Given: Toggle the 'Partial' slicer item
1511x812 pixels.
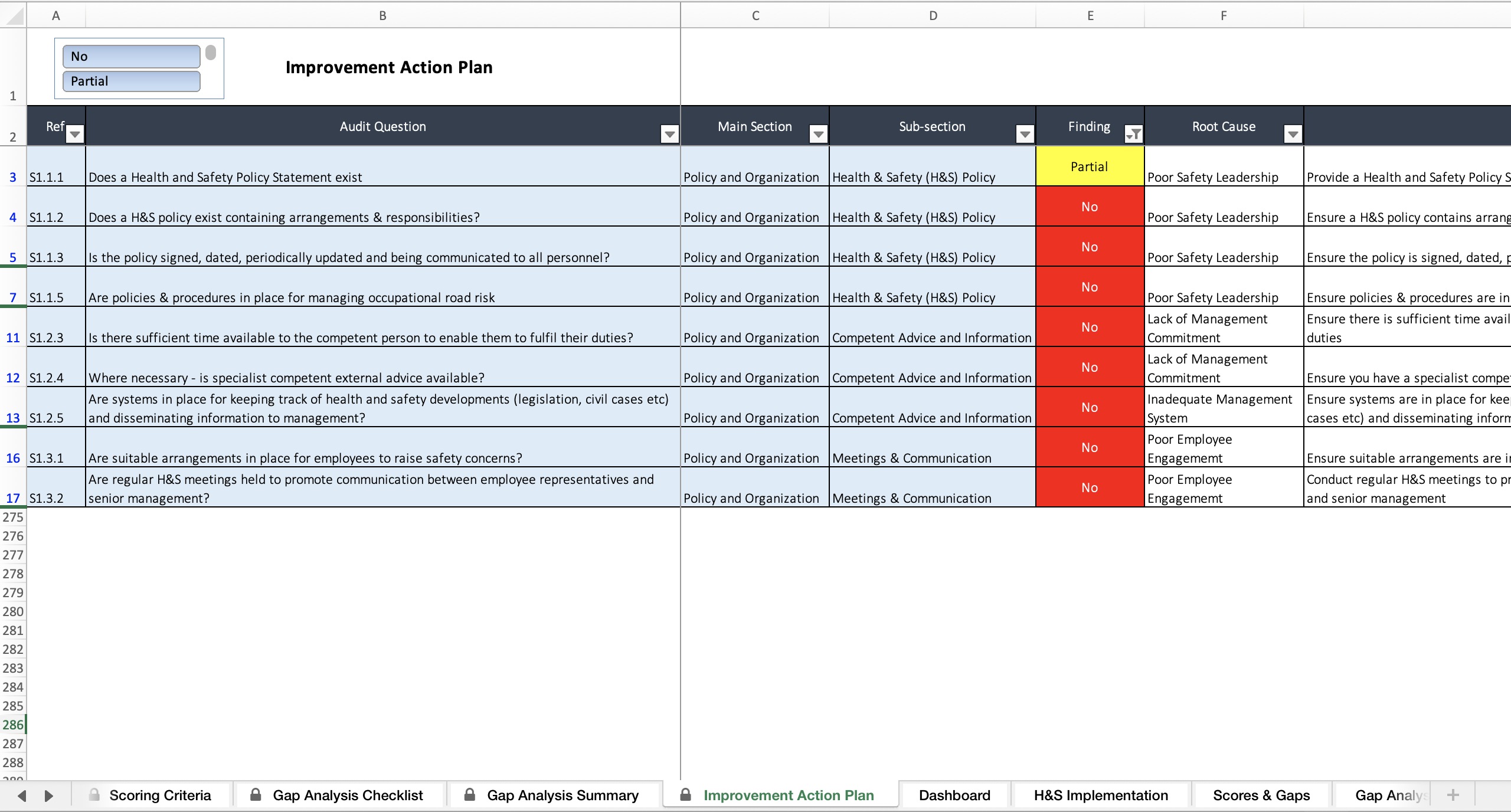Looking at the screenshot, I should tap(131, 81).
